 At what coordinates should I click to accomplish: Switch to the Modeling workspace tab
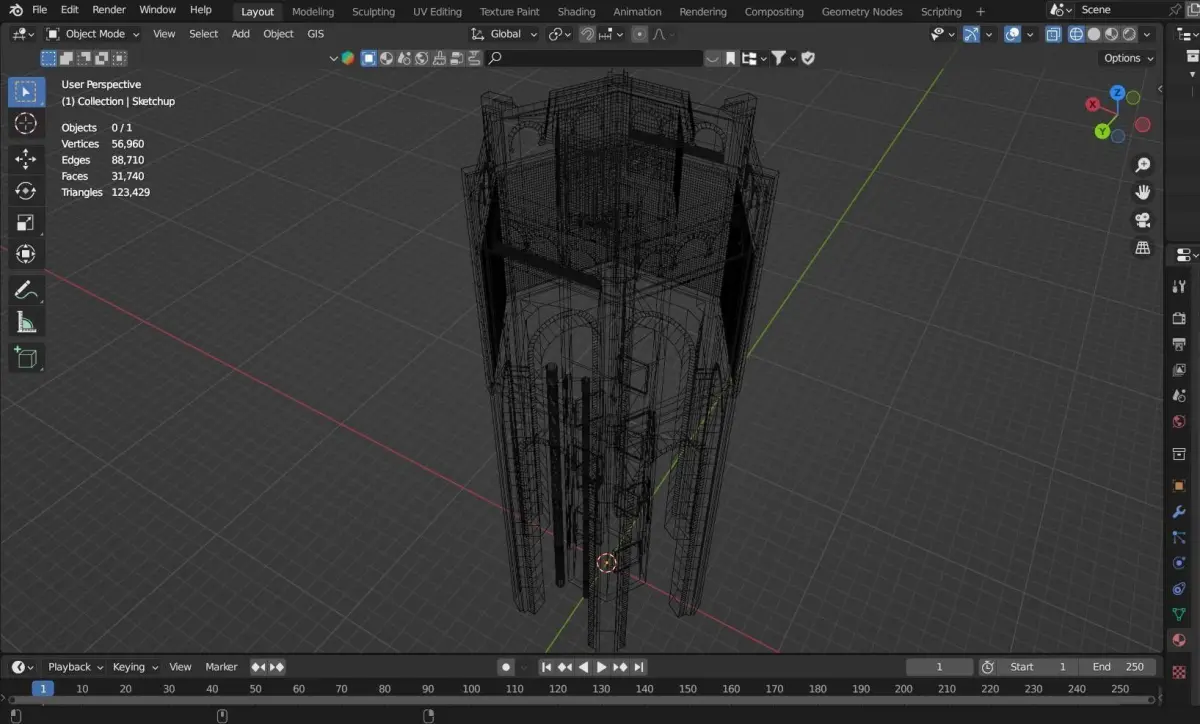click(x=313, y=12)
